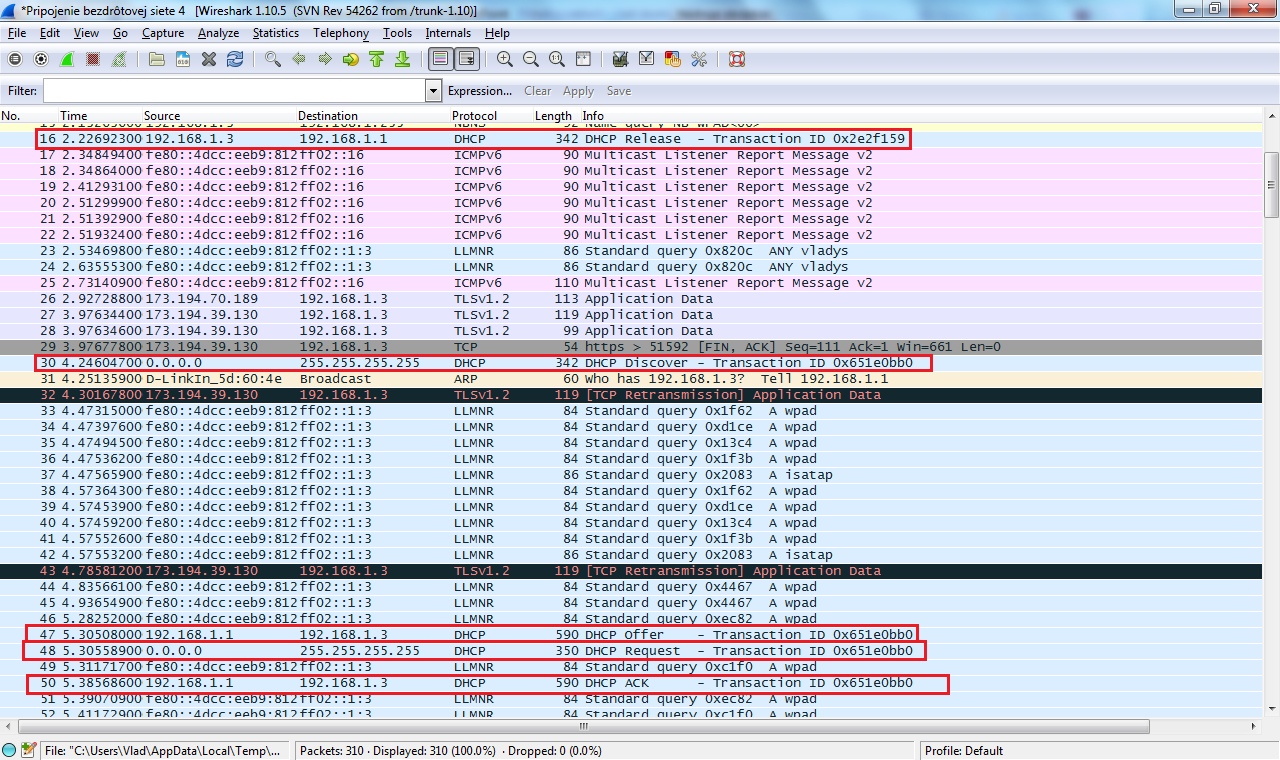Select DHCP Discover packet 30
The width and height of the screenshot is (1280, 760).
tap(631, 363)
